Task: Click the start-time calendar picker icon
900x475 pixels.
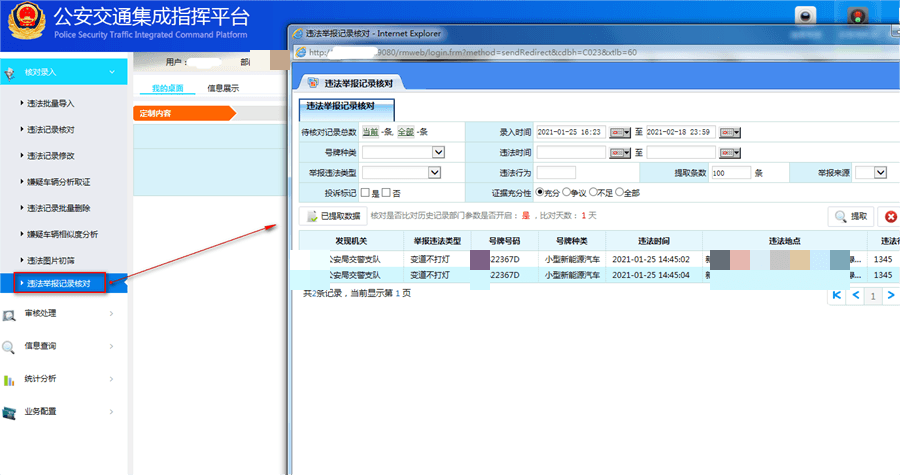Action: coord(620,132)
